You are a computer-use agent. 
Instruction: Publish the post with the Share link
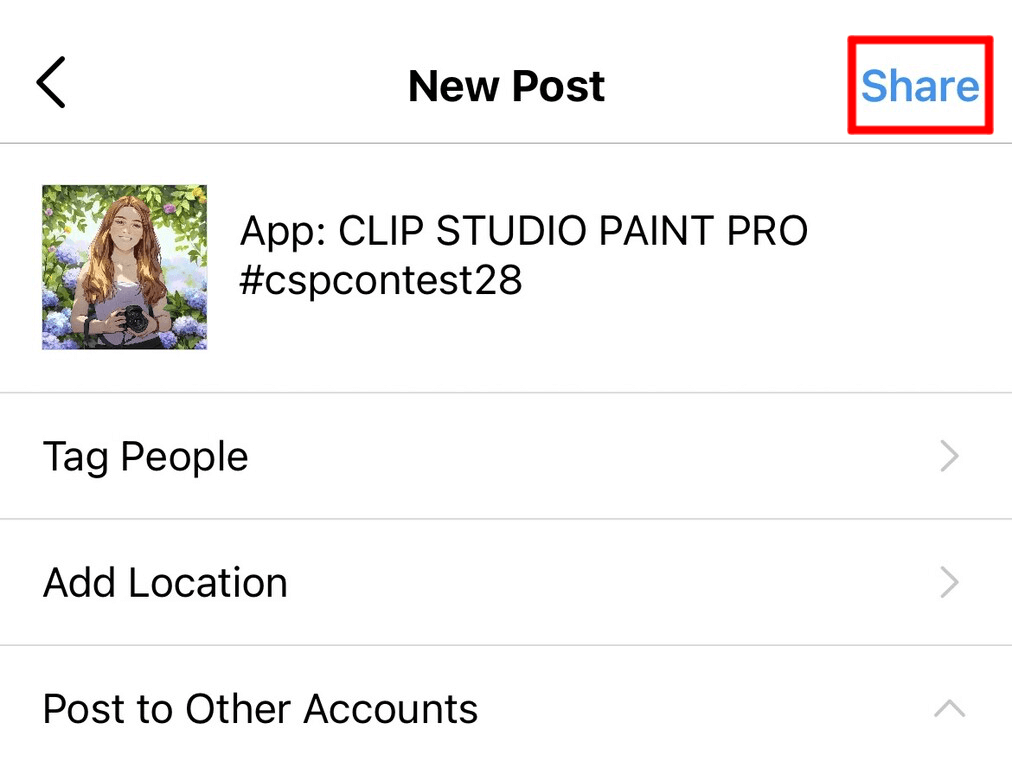[x=920, y=86]
